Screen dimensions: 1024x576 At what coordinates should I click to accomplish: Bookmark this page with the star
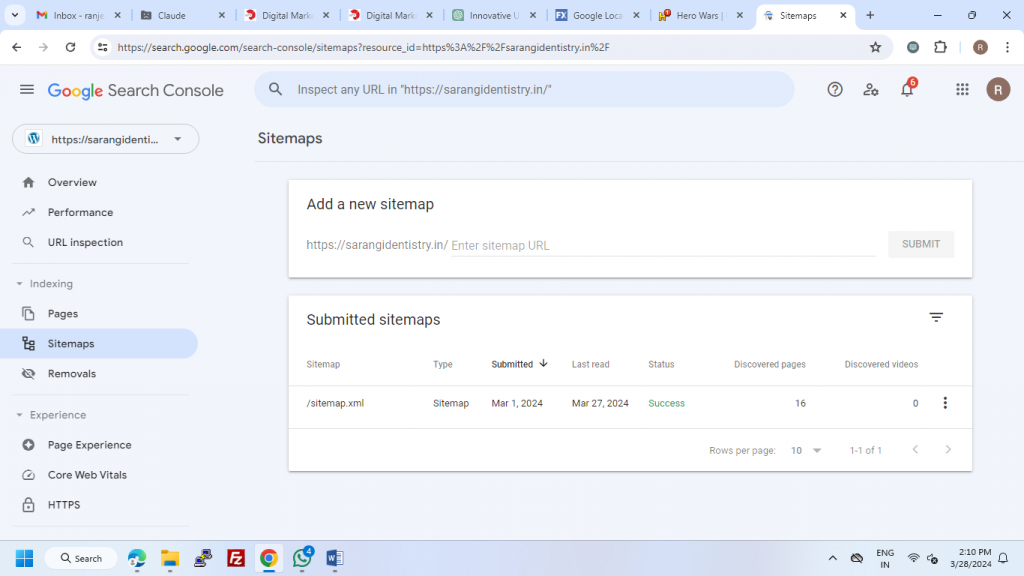point(875,47)
